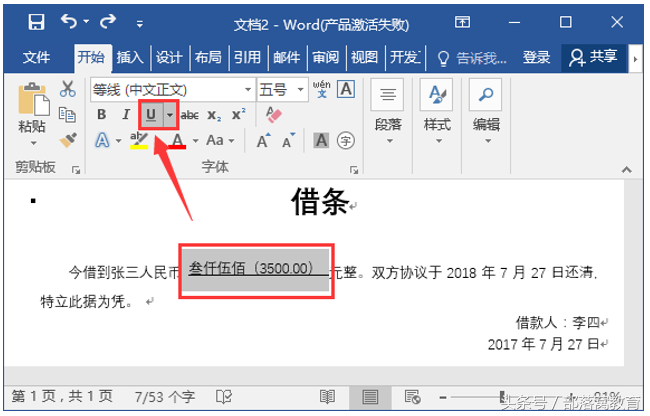Activate the Format Painter brush

[x=68, y=140]
